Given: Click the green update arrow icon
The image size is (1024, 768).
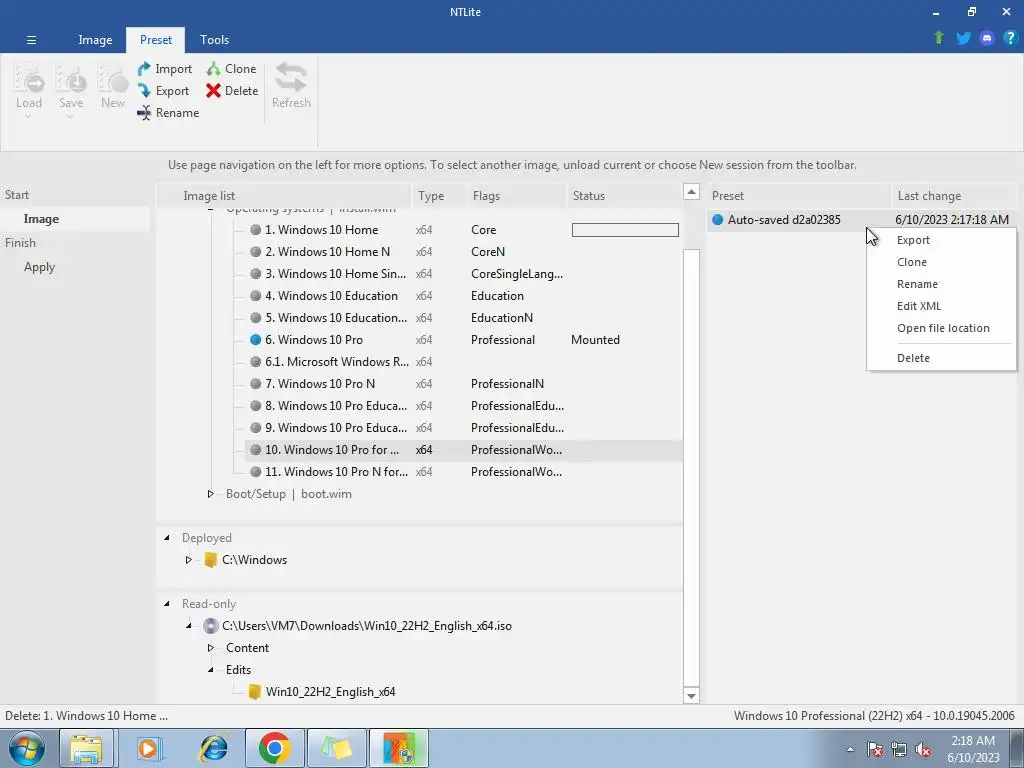Looking at the screenshot, I should (x=939, y=38).
